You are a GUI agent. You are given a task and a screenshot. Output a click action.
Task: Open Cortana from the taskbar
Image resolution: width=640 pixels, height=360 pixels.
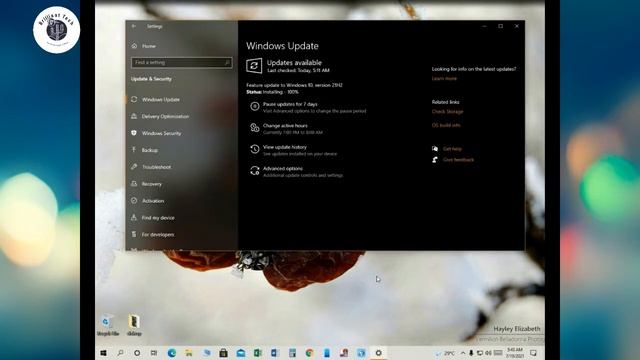[x=137, y=353]
